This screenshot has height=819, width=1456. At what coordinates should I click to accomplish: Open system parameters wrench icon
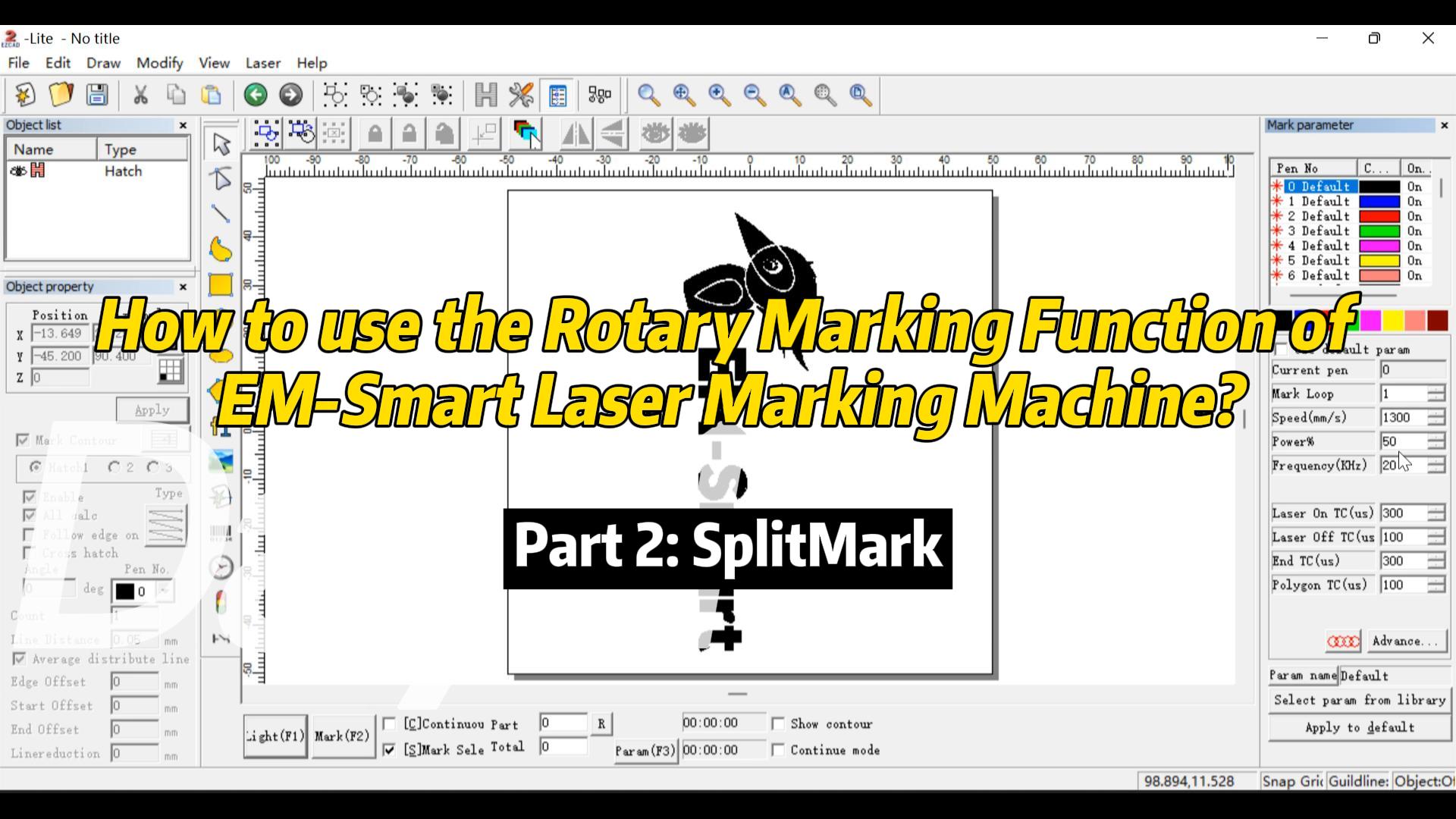(521, 95)
